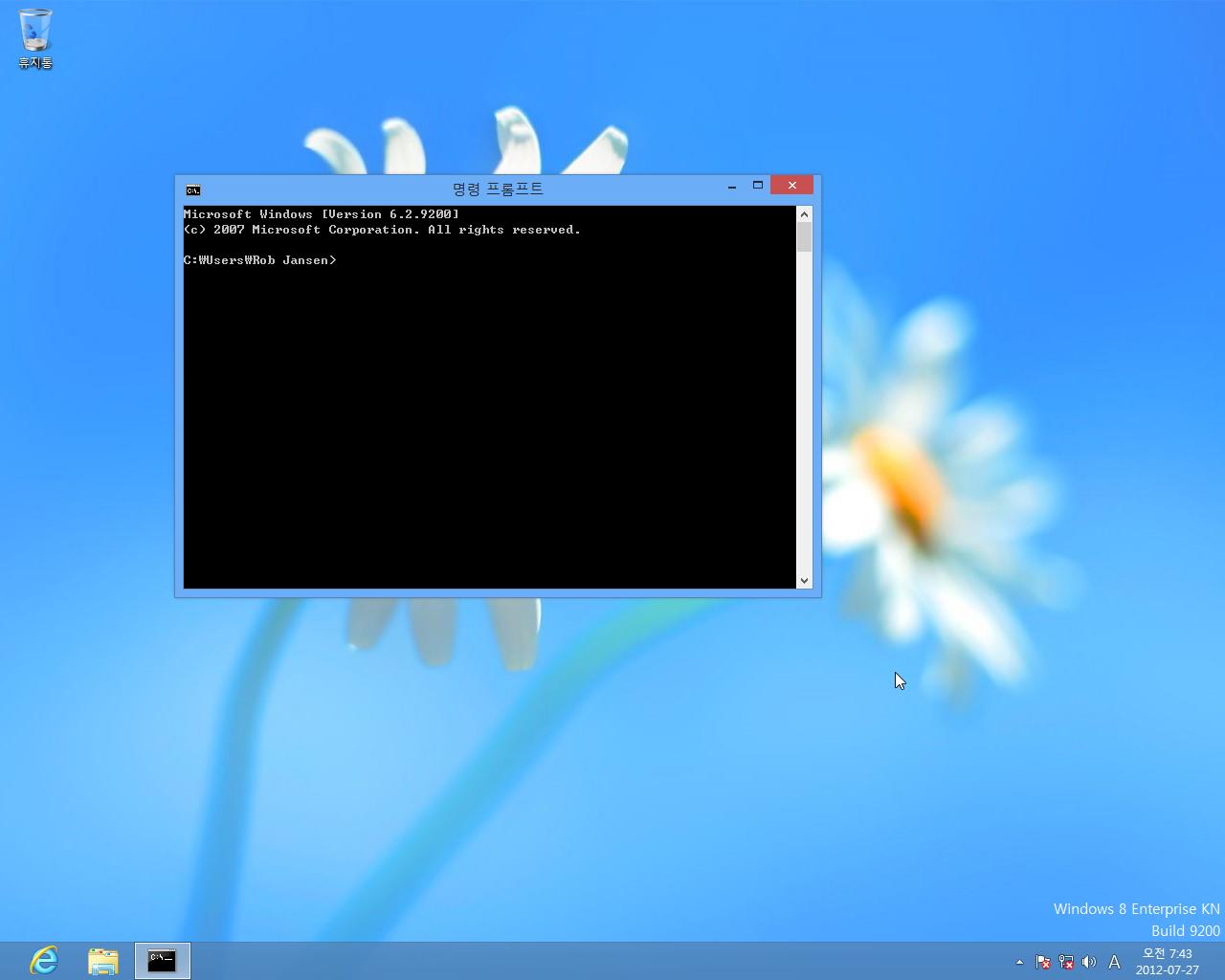Maximize the Command Prompt window
This screenshot has width=1225, height=980.
(757, 186)
